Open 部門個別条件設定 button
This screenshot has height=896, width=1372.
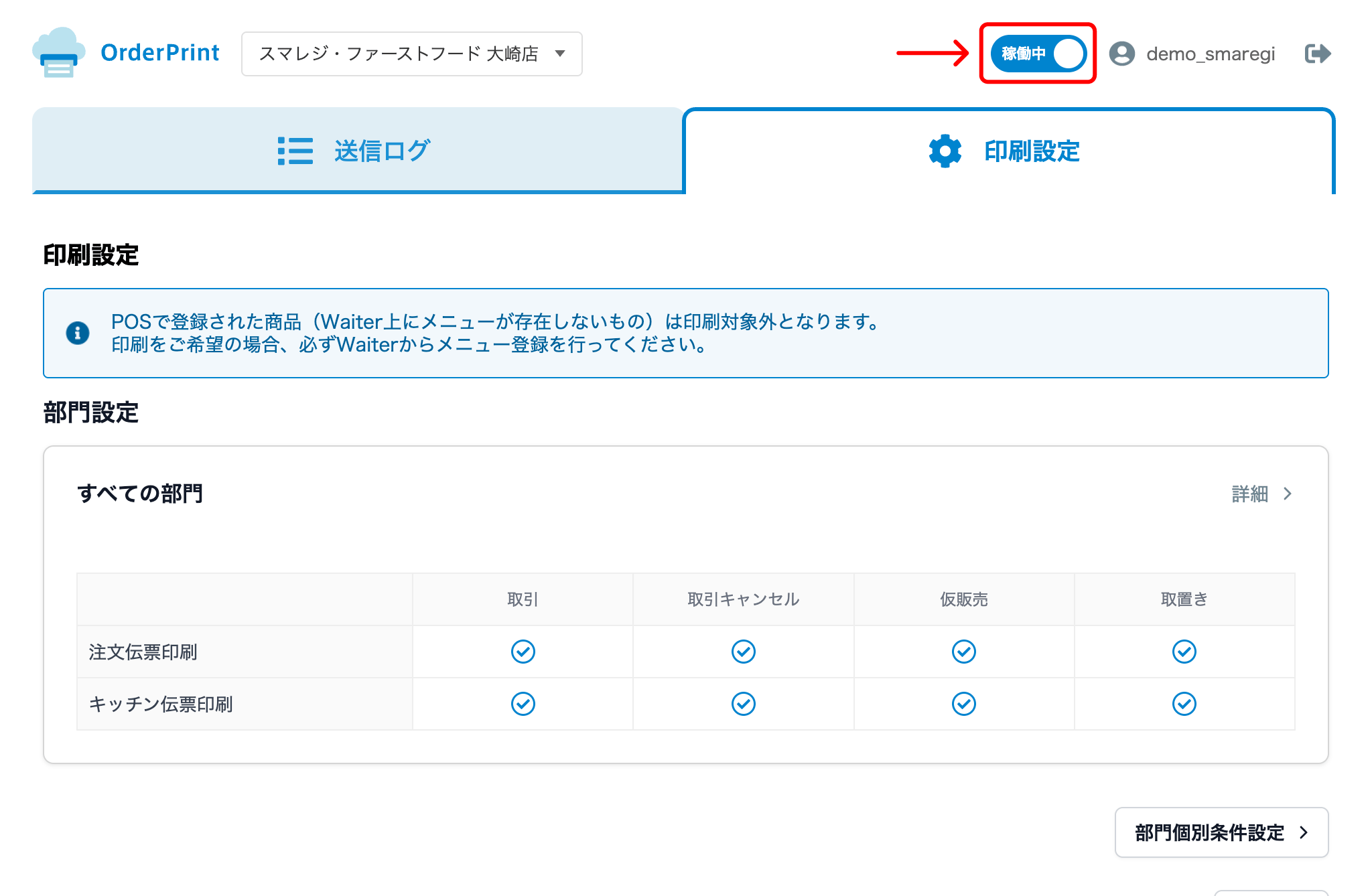tap(1221, 832)
